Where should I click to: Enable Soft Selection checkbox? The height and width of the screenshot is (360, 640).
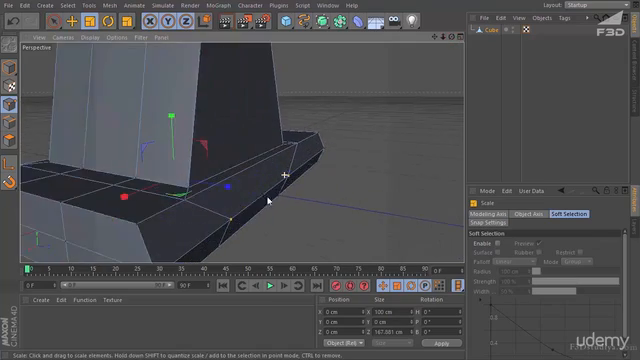click(x=498, y=243)
